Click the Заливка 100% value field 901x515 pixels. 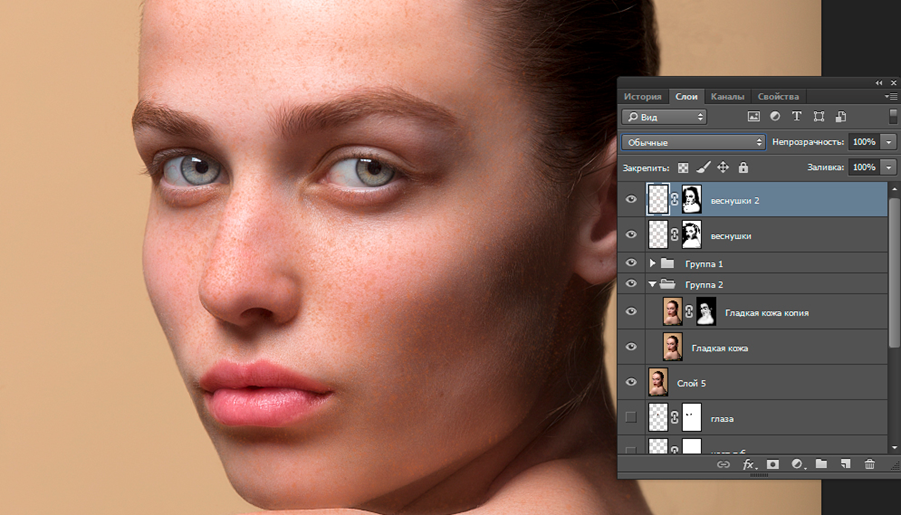click(864, 167)
